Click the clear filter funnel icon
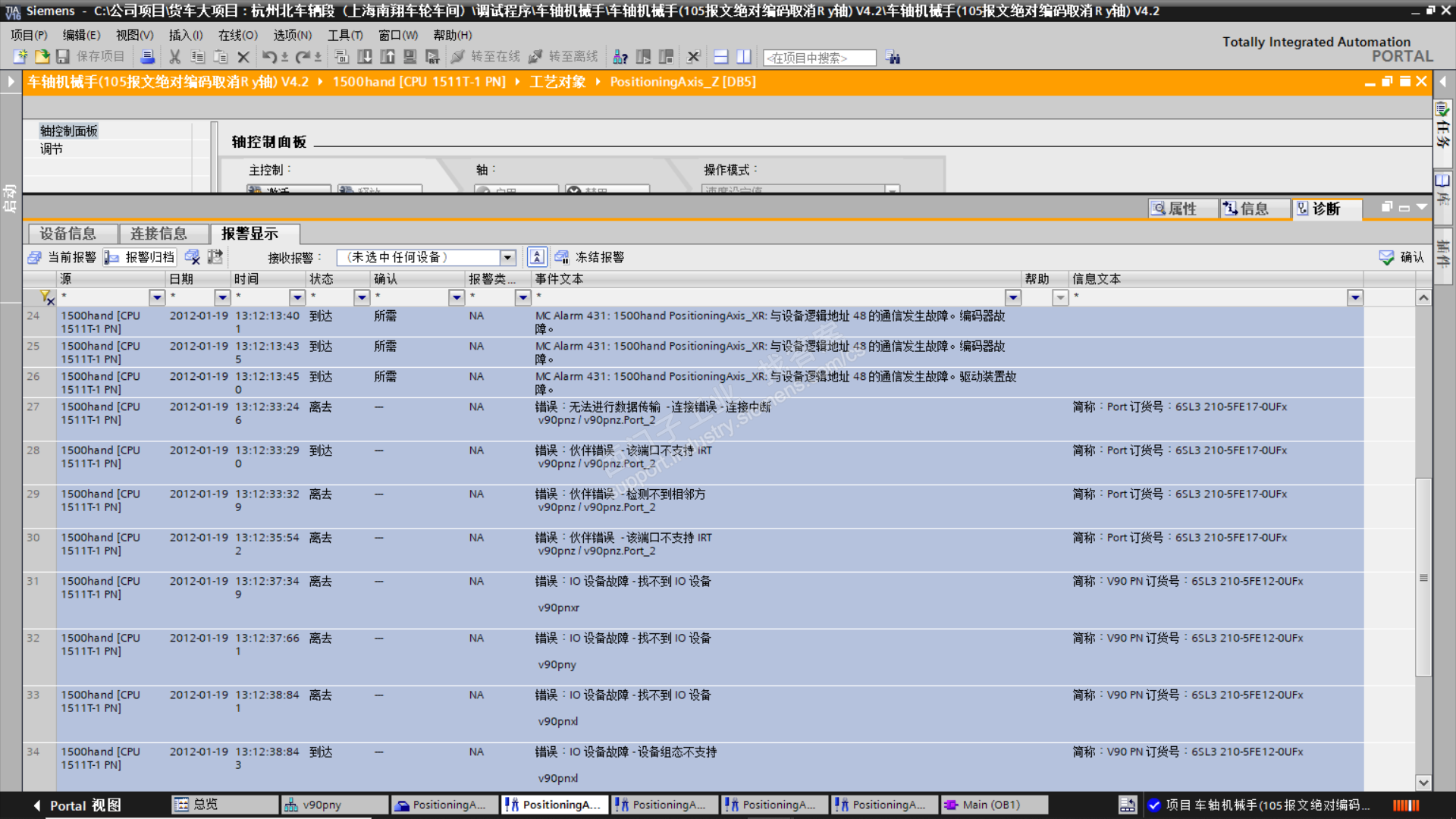Image resolution: width=1456 pixels, height=819 pixels. 46,297
